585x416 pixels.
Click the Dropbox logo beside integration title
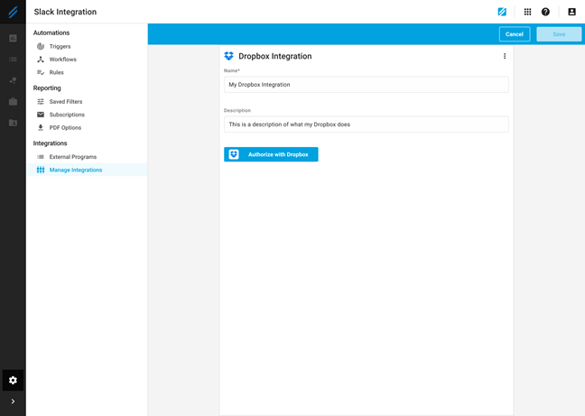point(229,56)
